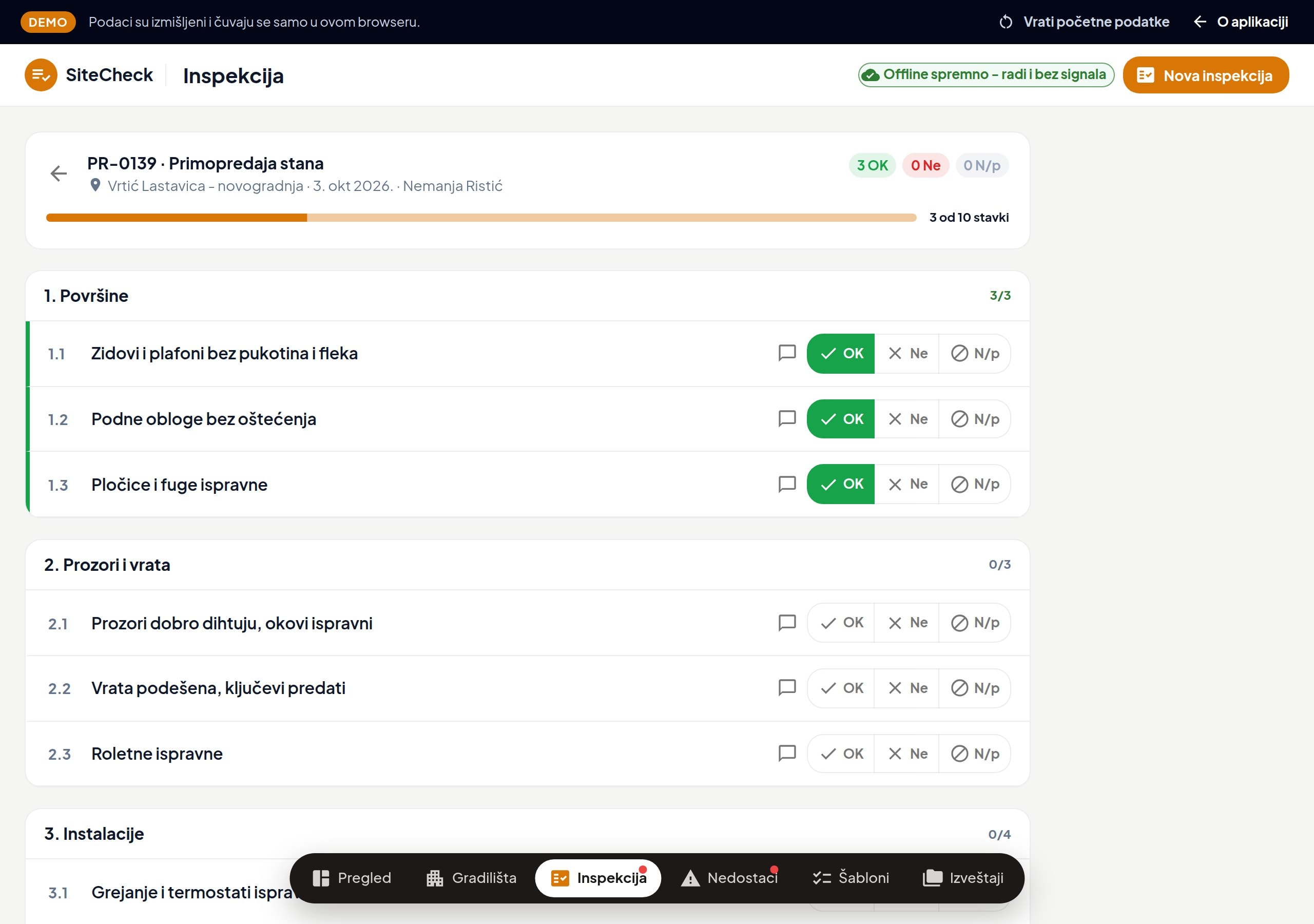Add comment to Roletne ispravne row
1314x924 pixels.
click(x=787, y=754)
